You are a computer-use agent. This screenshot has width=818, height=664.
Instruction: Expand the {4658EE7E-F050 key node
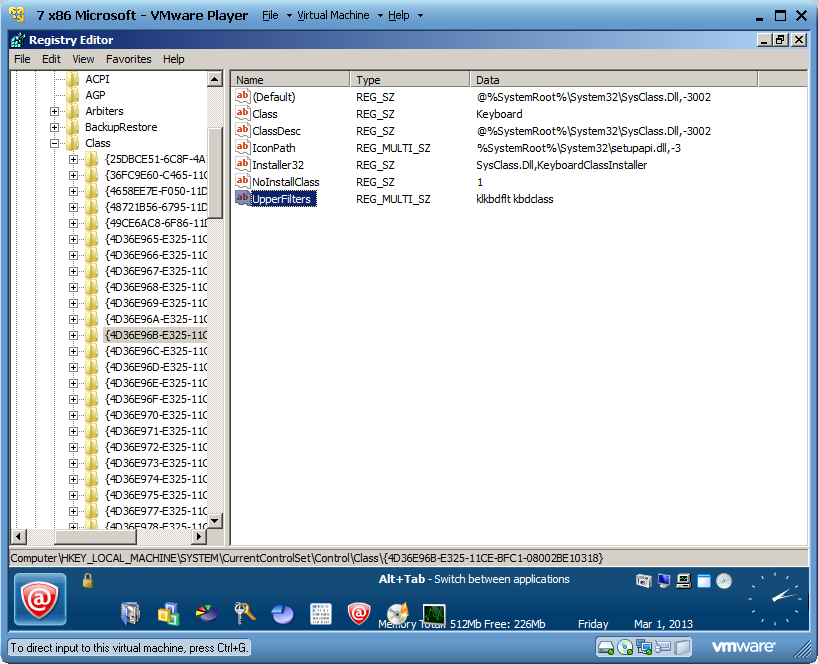74,191
